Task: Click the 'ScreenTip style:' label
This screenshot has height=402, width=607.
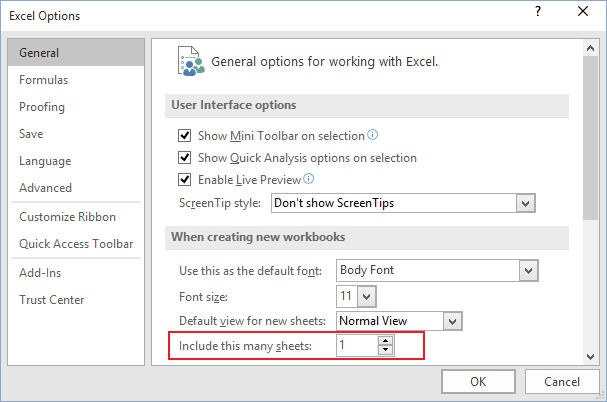Action: coord(220,203)
